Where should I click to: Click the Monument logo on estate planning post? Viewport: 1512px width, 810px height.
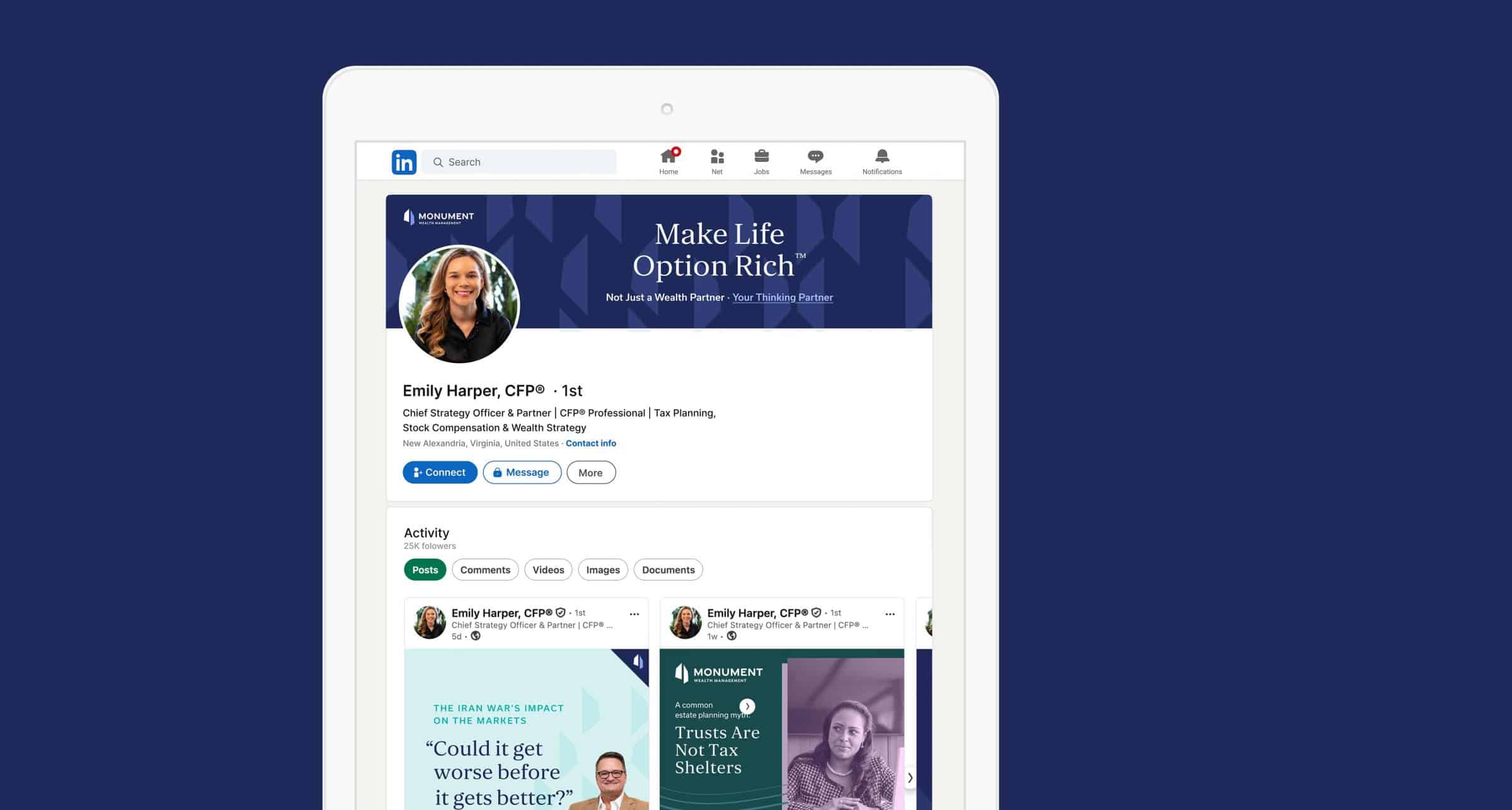coord(719,673)
